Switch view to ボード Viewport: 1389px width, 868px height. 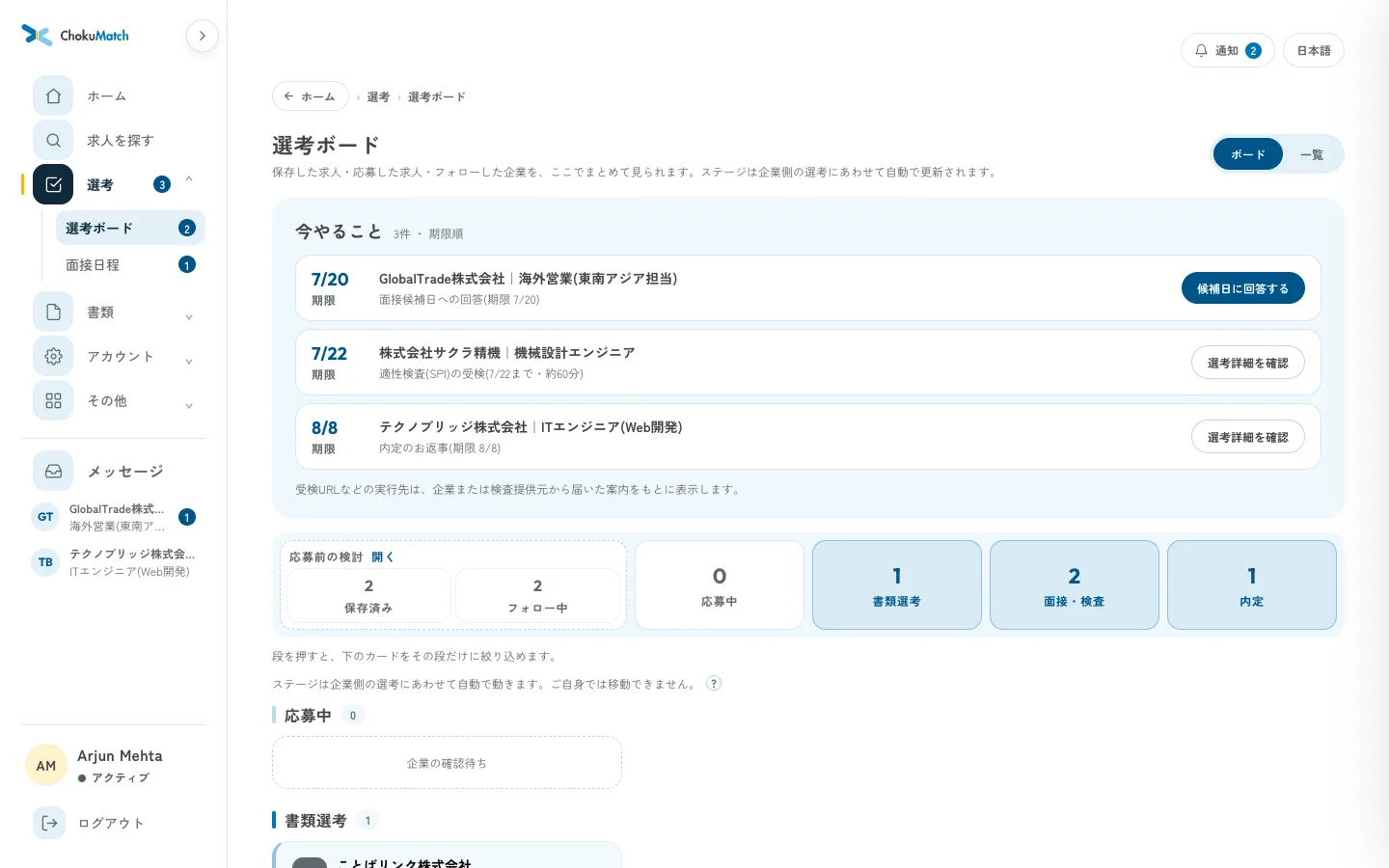[1248, 154]
